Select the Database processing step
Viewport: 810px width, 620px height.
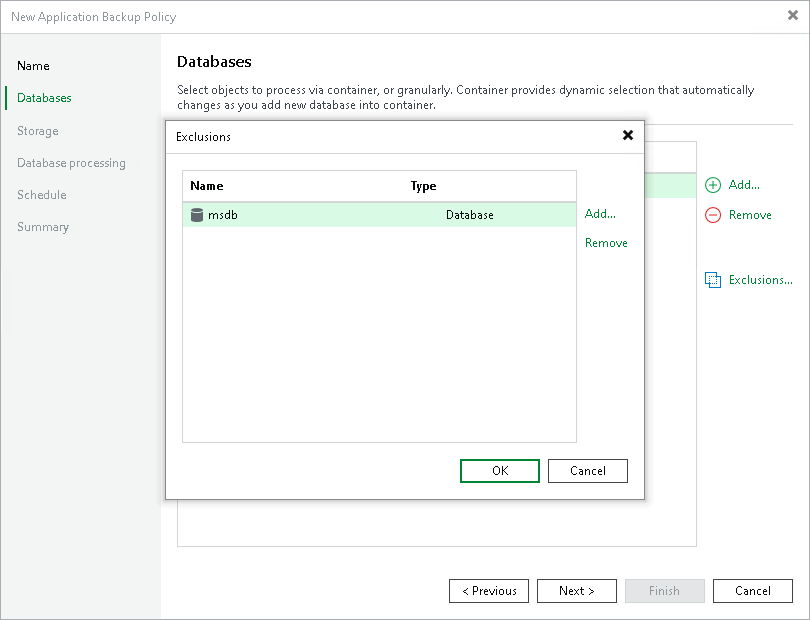[x=71, y=163]
